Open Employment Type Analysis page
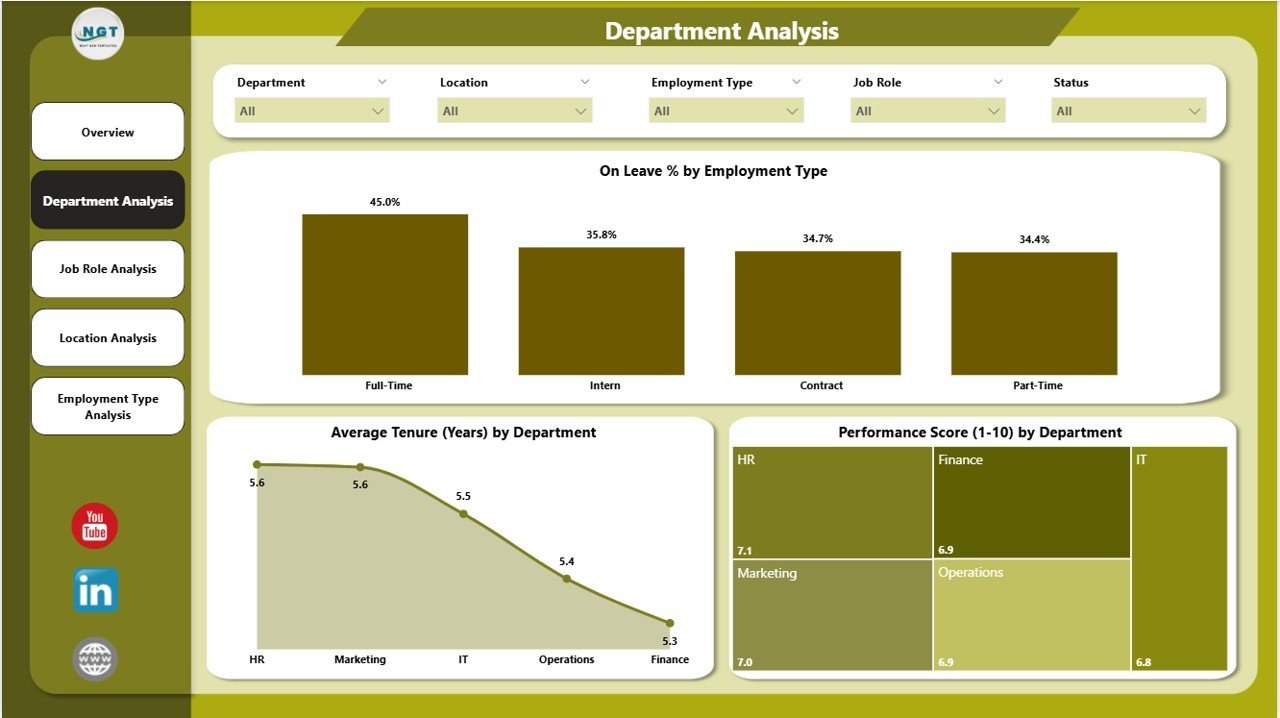This screenshot has width=1280, height=718. click(x=107, y=405)
